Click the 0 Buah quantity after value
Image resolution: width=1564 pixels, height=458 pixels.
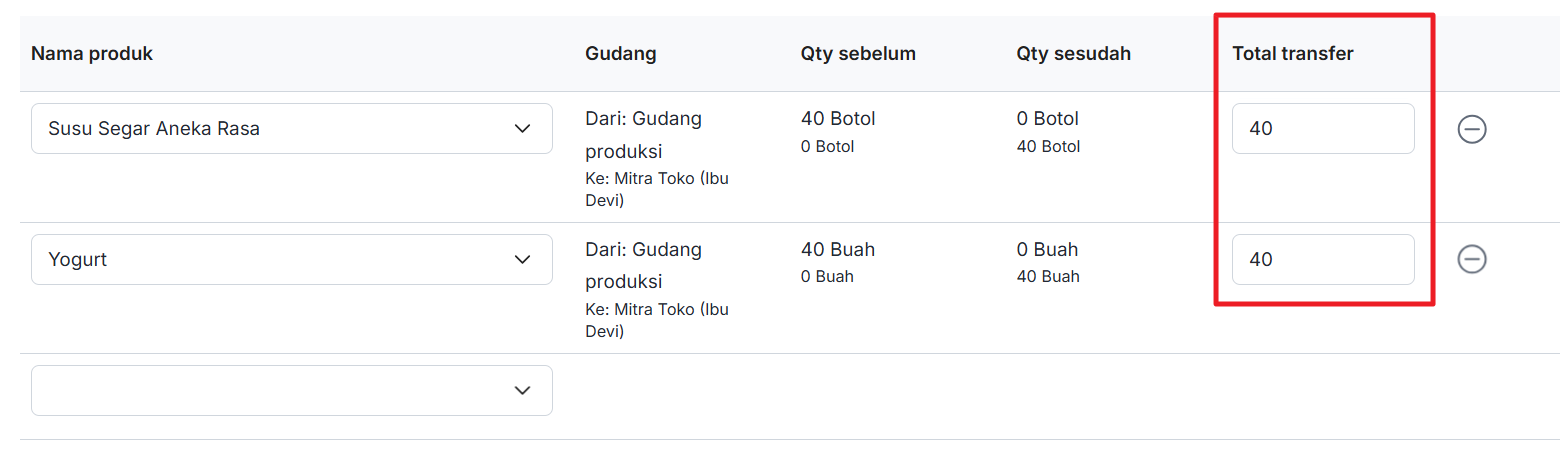[x=1047, y=249]
